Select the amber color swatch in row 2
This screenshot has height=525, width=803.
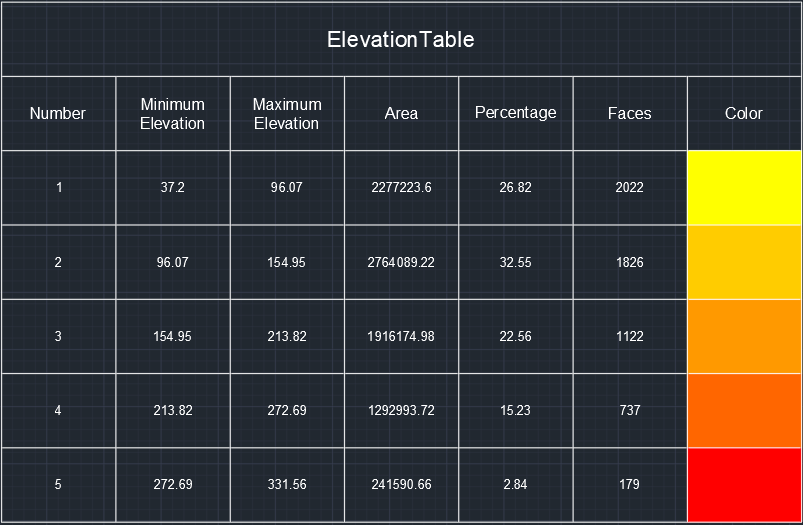744,262
